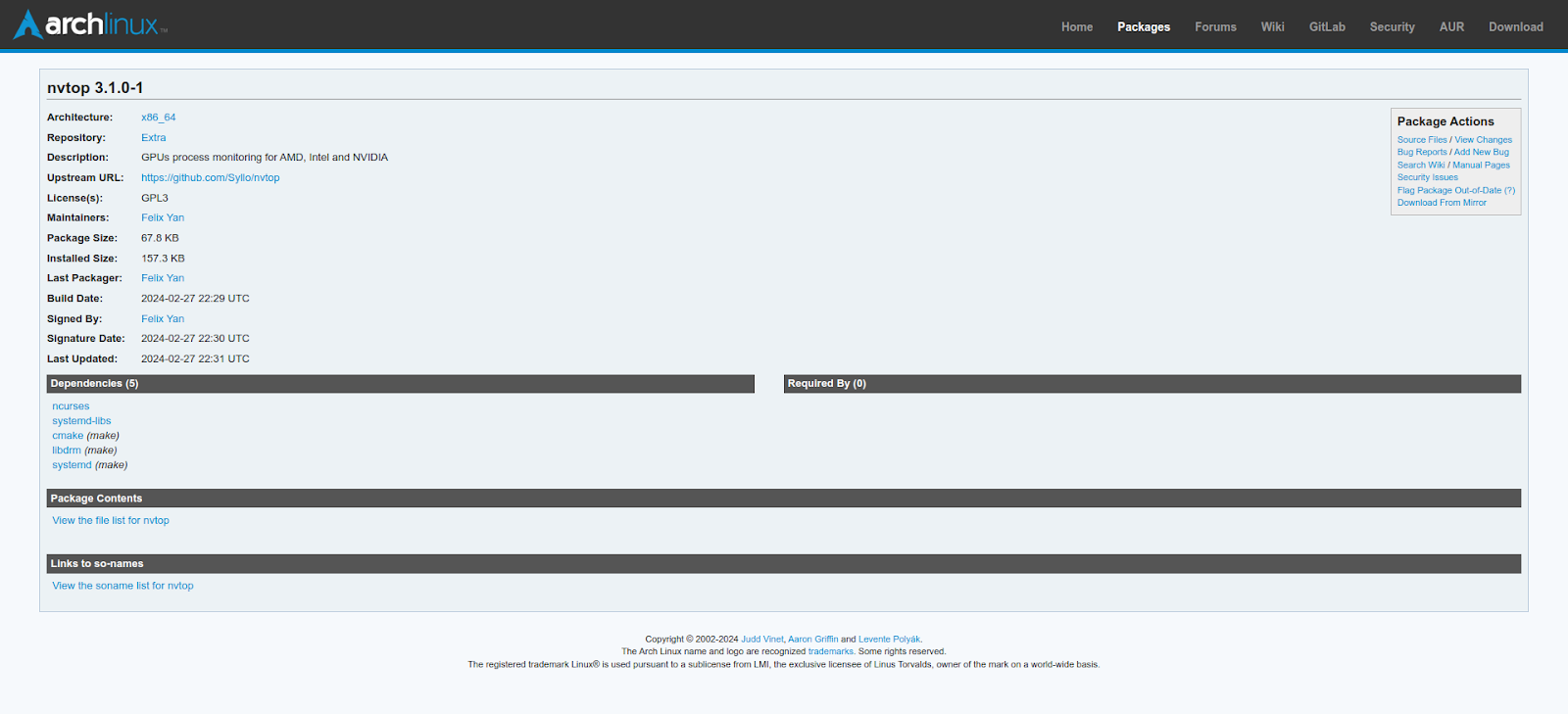
Task: Click Felix Yan in the Maintainers row
Action: [163, 218]
